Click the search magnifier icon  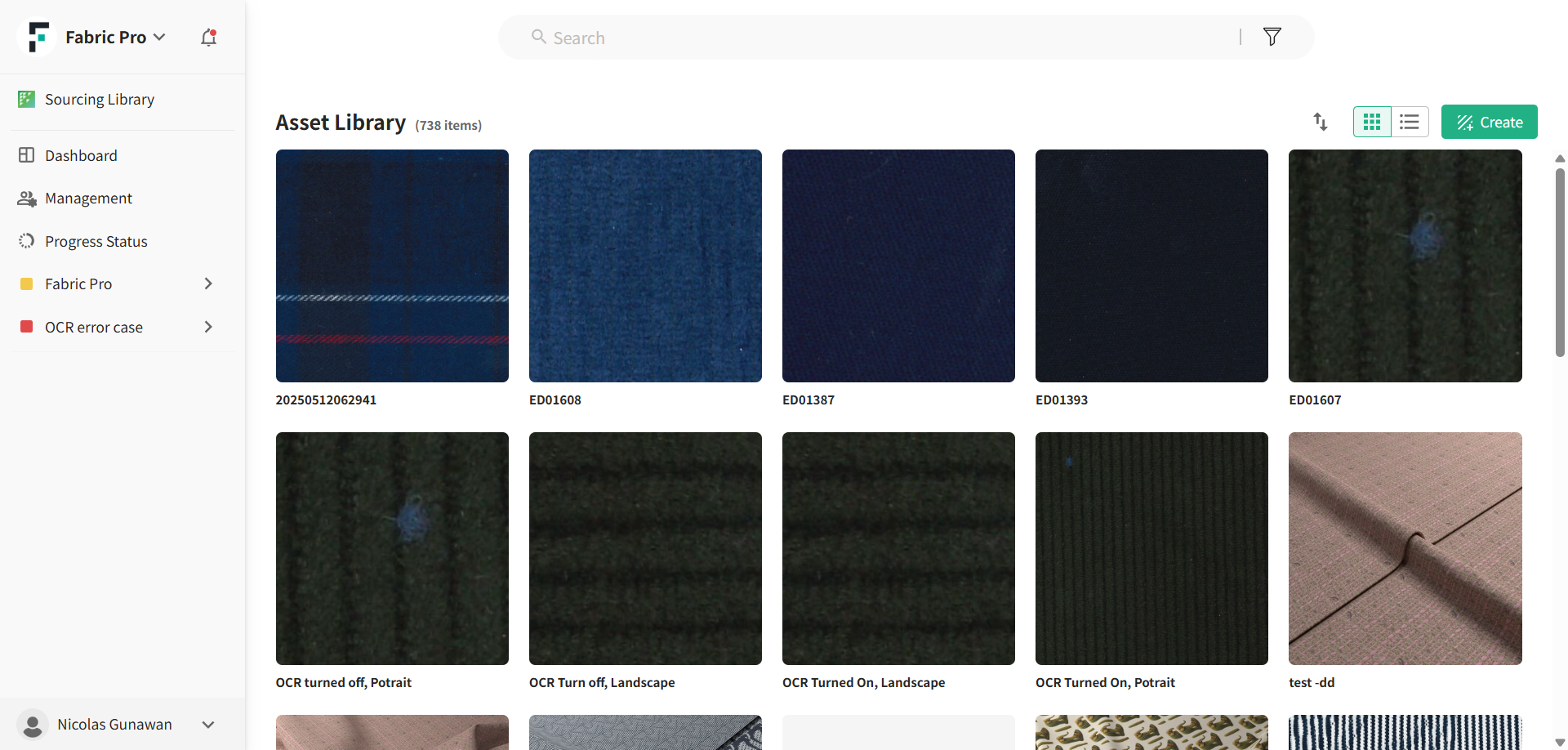click(539, 37)
